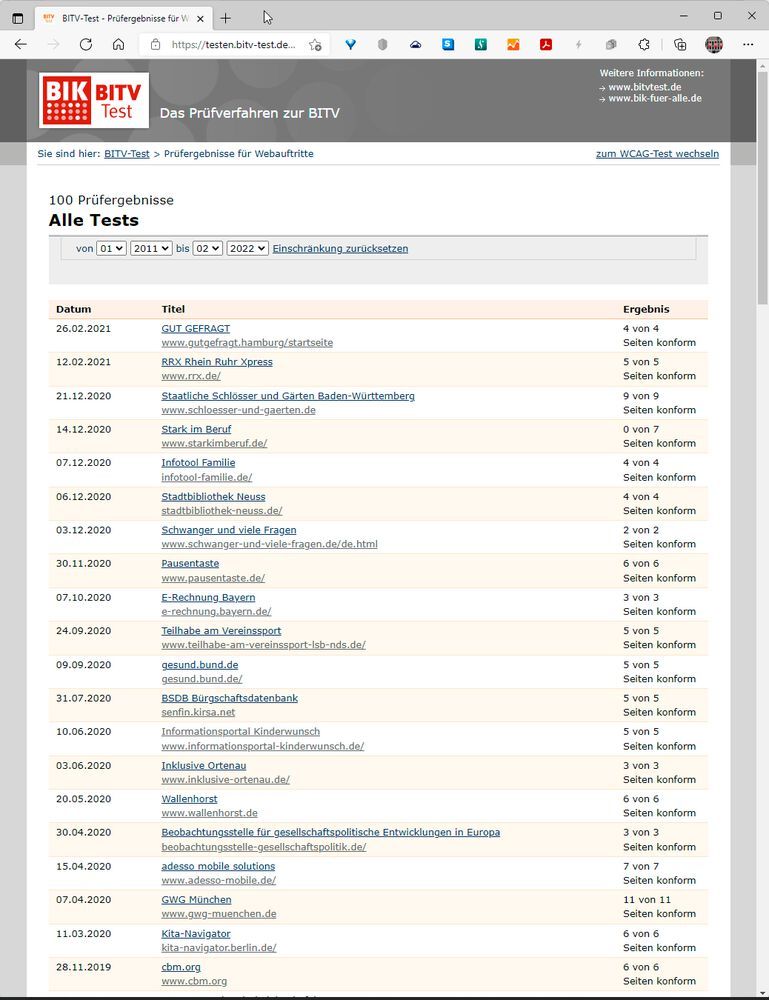769x1000 pixels.
Task: Open adesso mobile solutions result
Action: [x=218, y=866]
